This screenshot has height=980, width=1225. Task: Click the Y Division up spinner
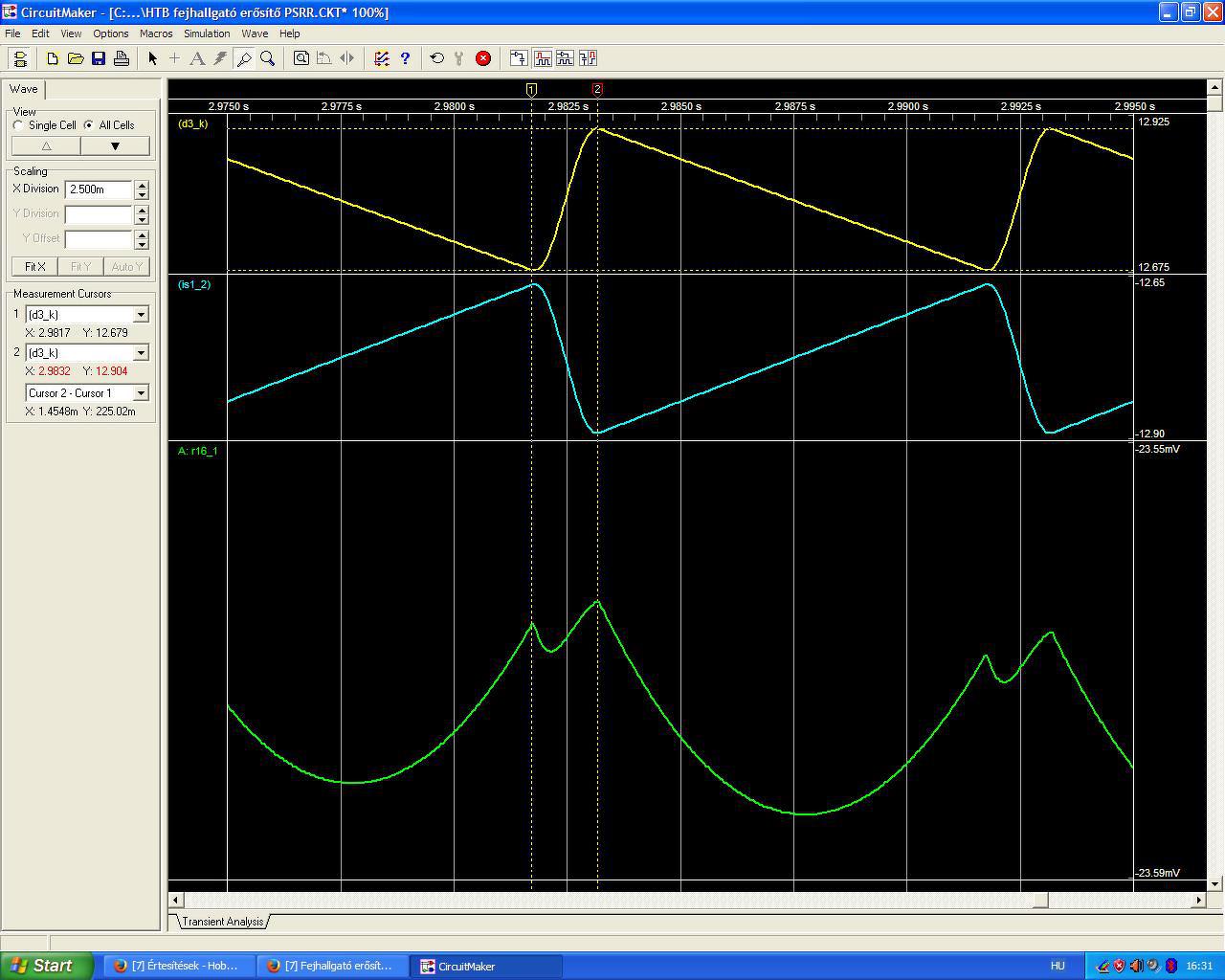[x=142, y=210]
